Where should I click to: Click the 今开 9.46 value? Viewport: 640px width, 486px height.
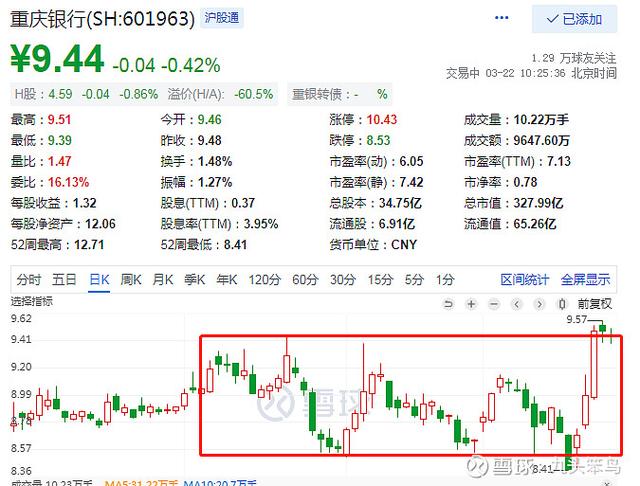tap(209, 120)
